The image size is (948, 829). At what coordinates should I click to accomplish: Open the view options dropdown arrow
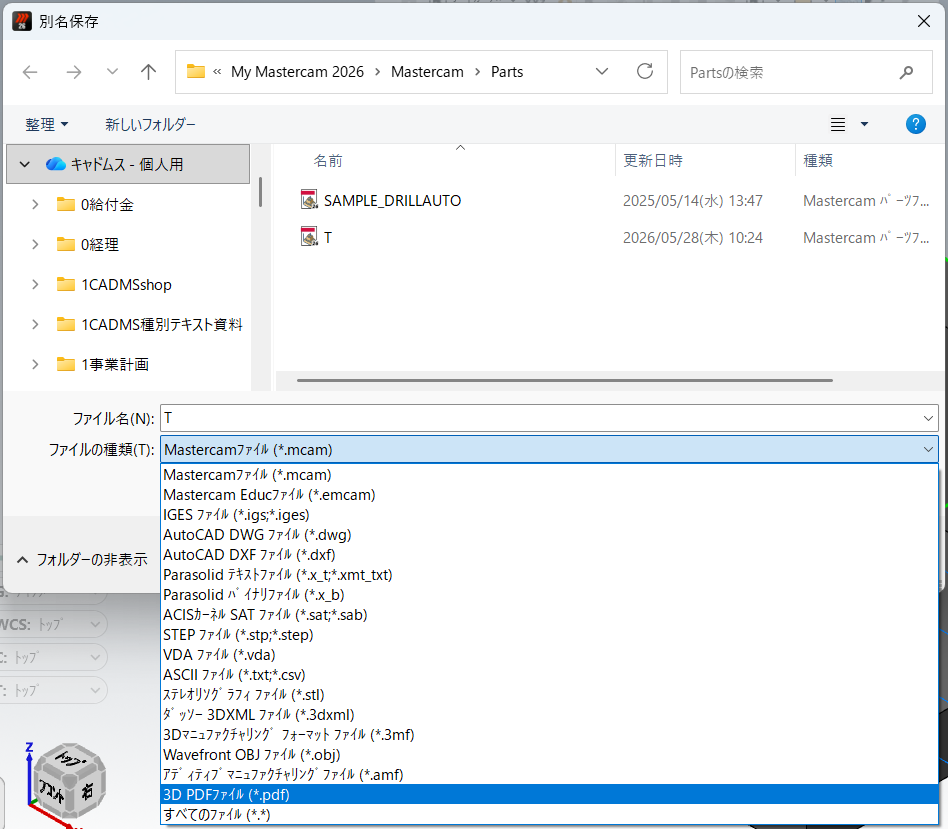click(864, 125)
